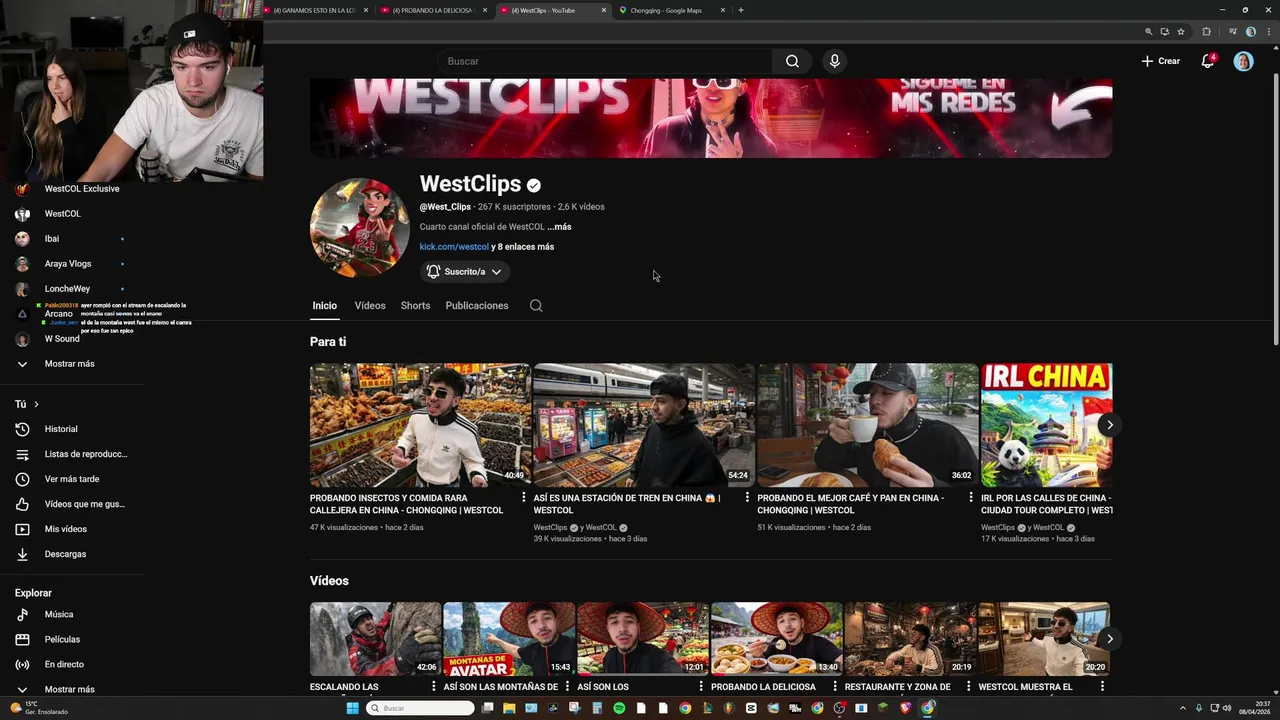This screenshot has width=1280, height=720.
Task: Switch to the Vídeos channel tab
Action: (370, 306)
